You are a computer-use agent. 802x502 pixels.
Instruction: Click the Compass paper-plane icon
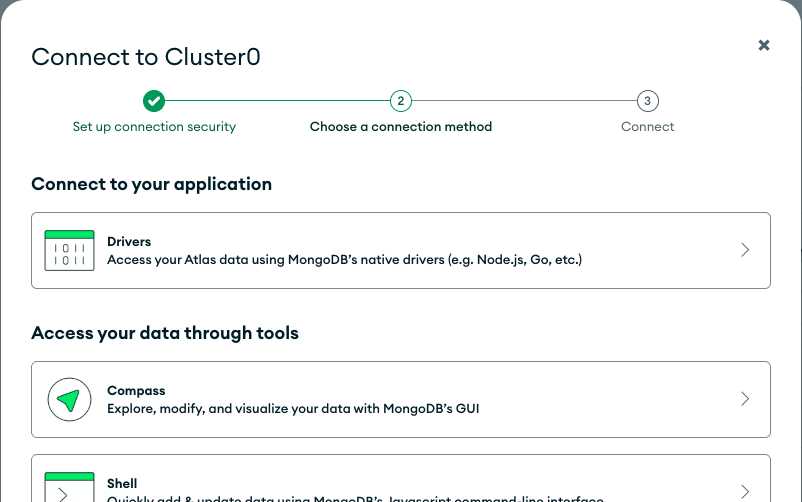70,399
